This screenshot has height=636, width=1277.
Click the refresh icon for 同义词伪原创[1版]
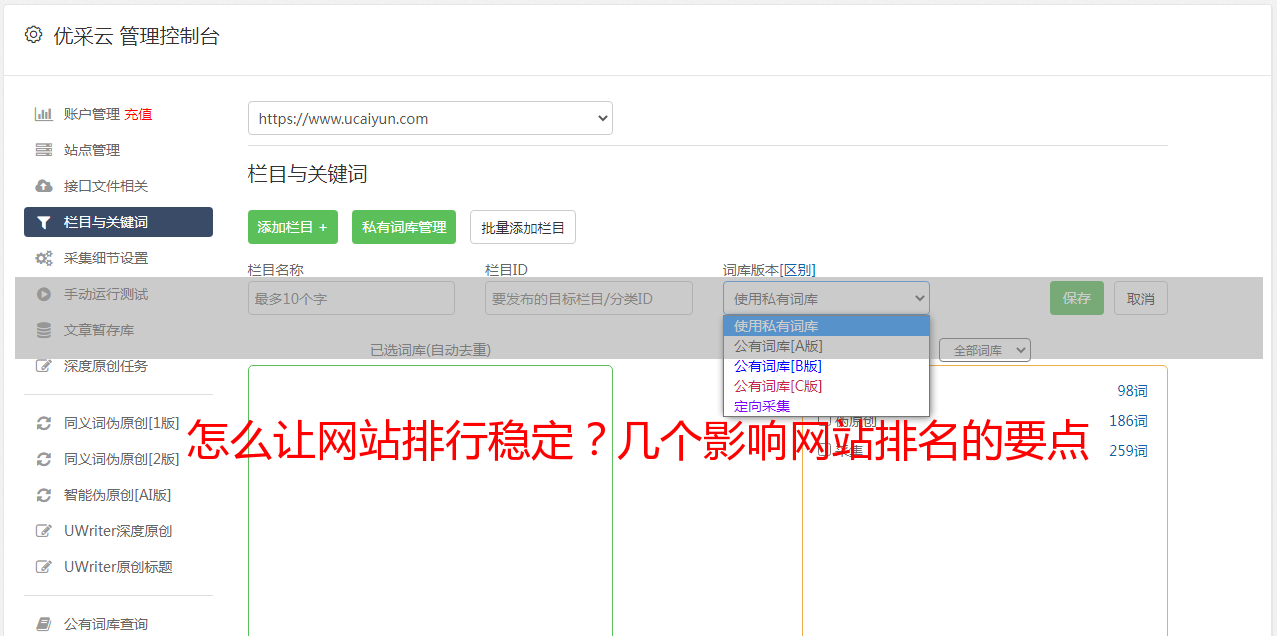point(44,423)
